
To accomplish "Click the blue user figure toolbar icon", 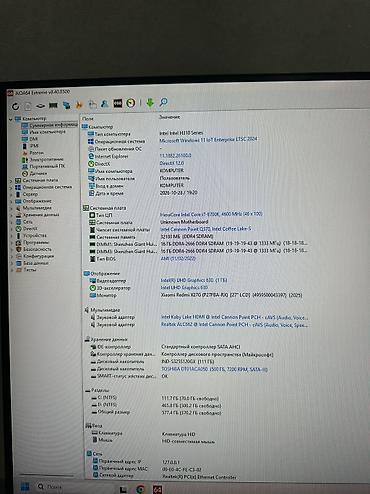I will (105, 104).
